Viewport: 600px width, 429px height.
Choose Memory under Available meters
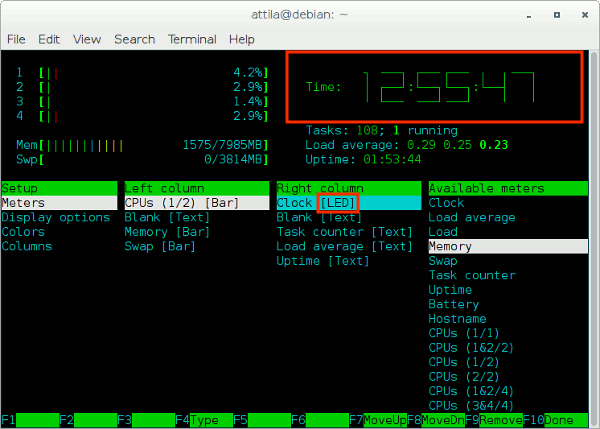(508, 246)
